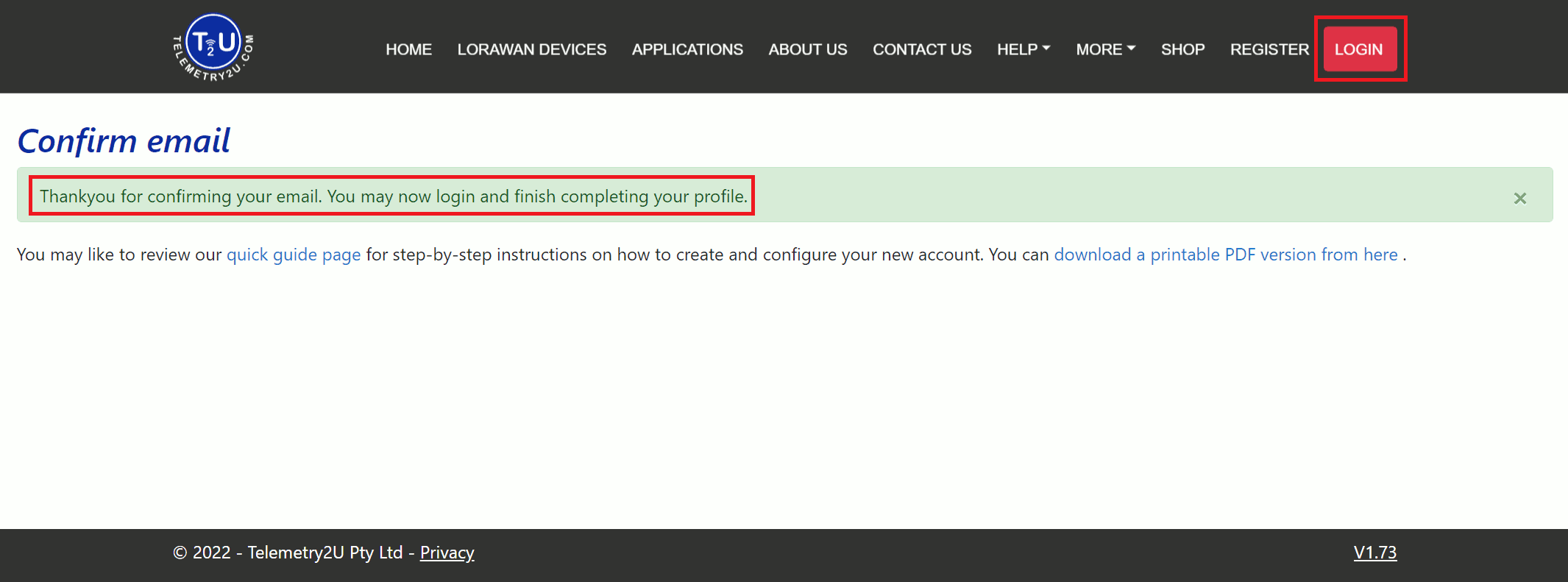Open LORAWAN DEVICES page
Viewport: 1568px width, 582px height.
click(532, 49)
